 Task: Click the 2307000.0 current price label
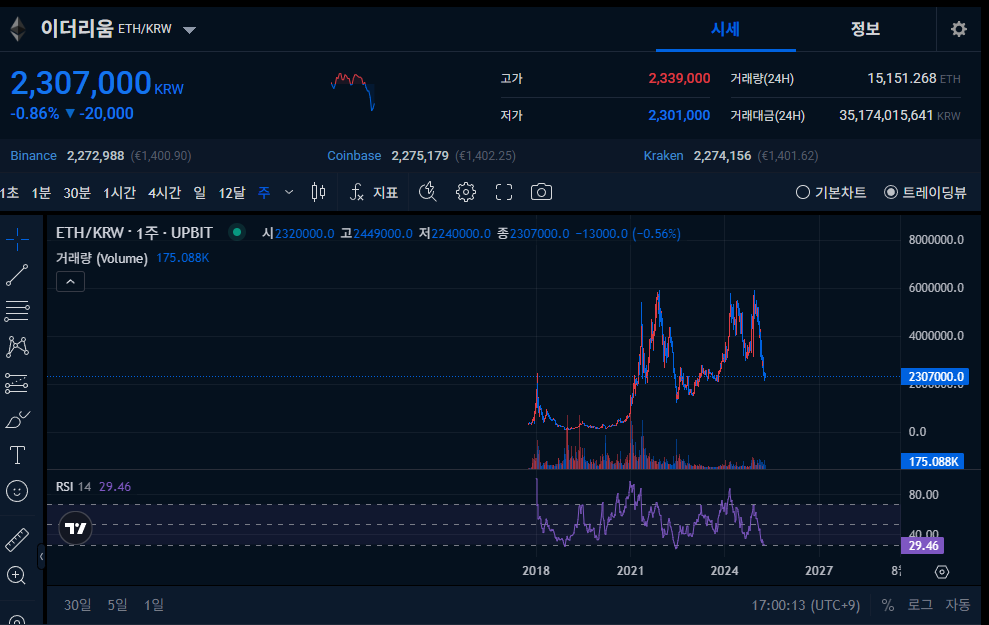tap(936, 377)
